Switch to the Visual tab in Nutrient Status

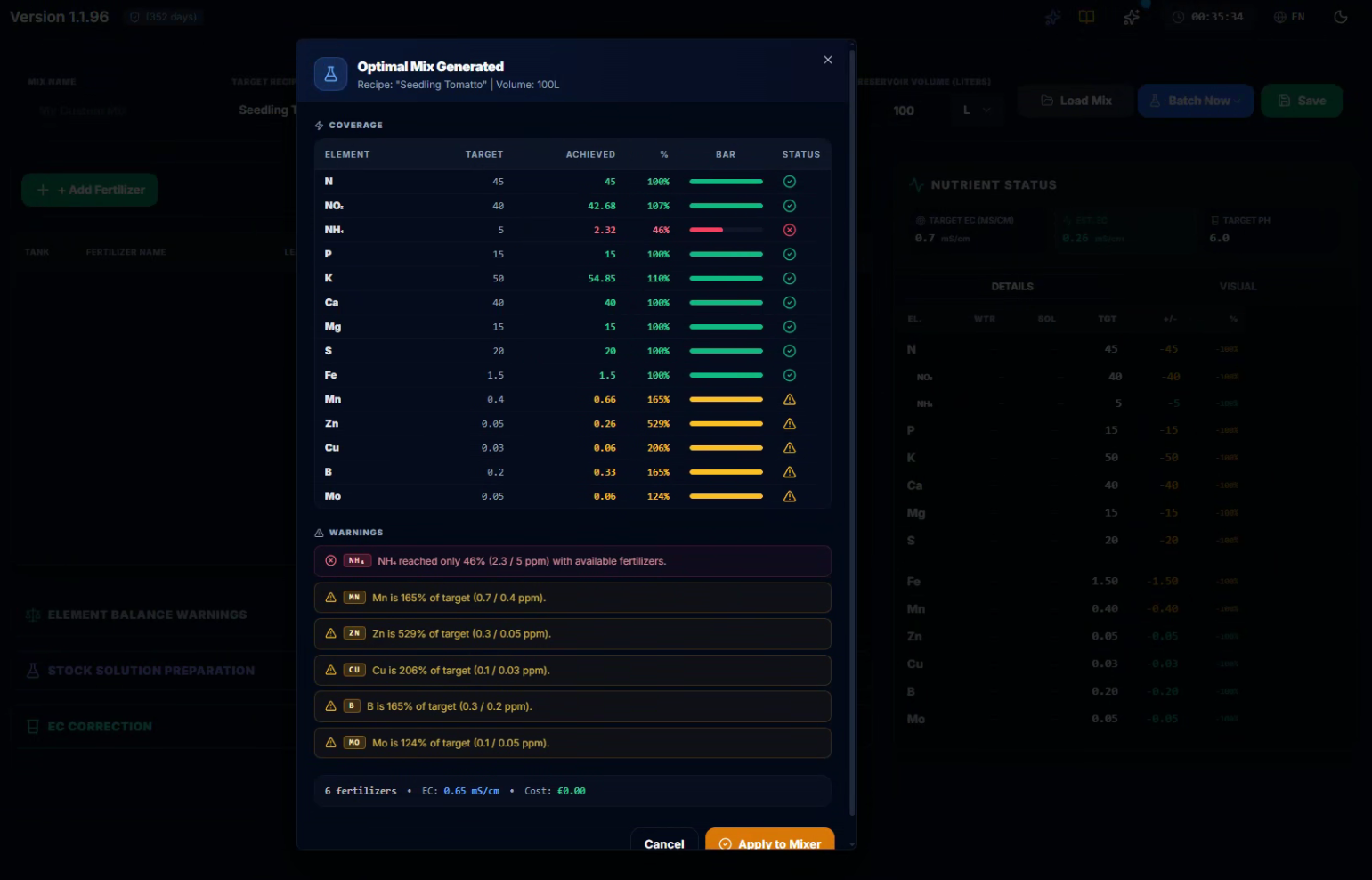tap(1238, 287)
